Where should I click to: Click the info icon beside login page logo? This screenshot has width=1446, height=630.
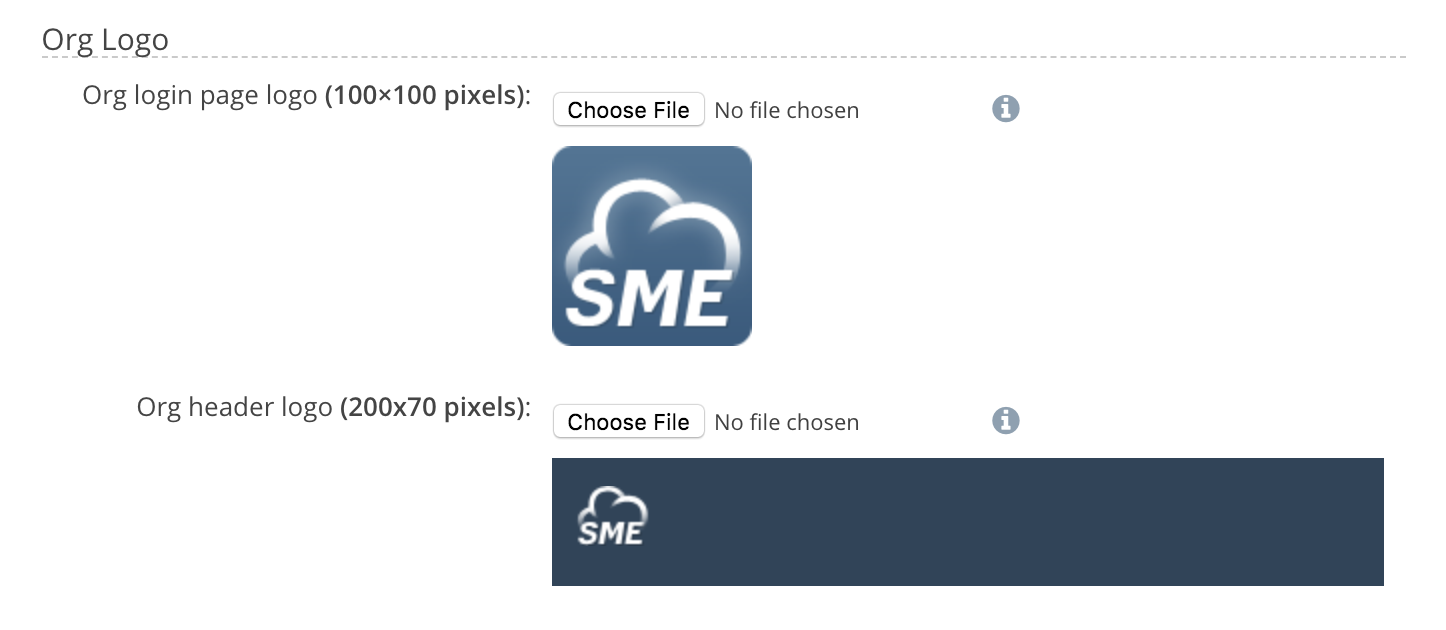1005,108
